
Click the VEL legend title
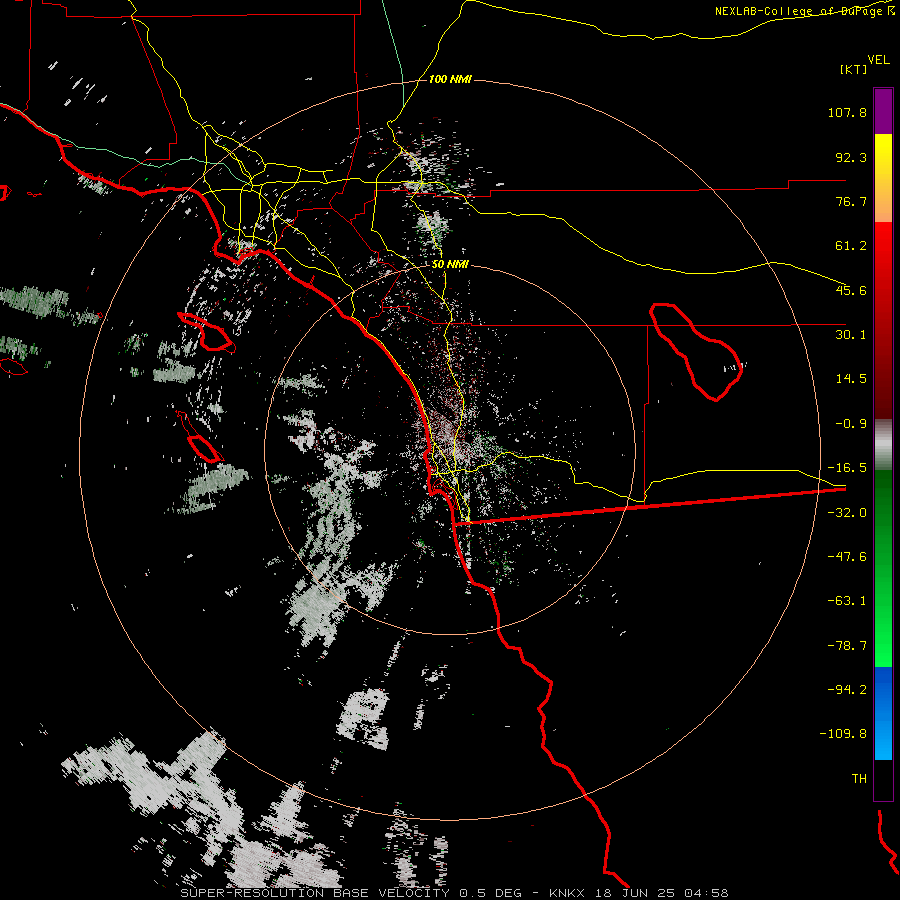click(x=878, y=60)
